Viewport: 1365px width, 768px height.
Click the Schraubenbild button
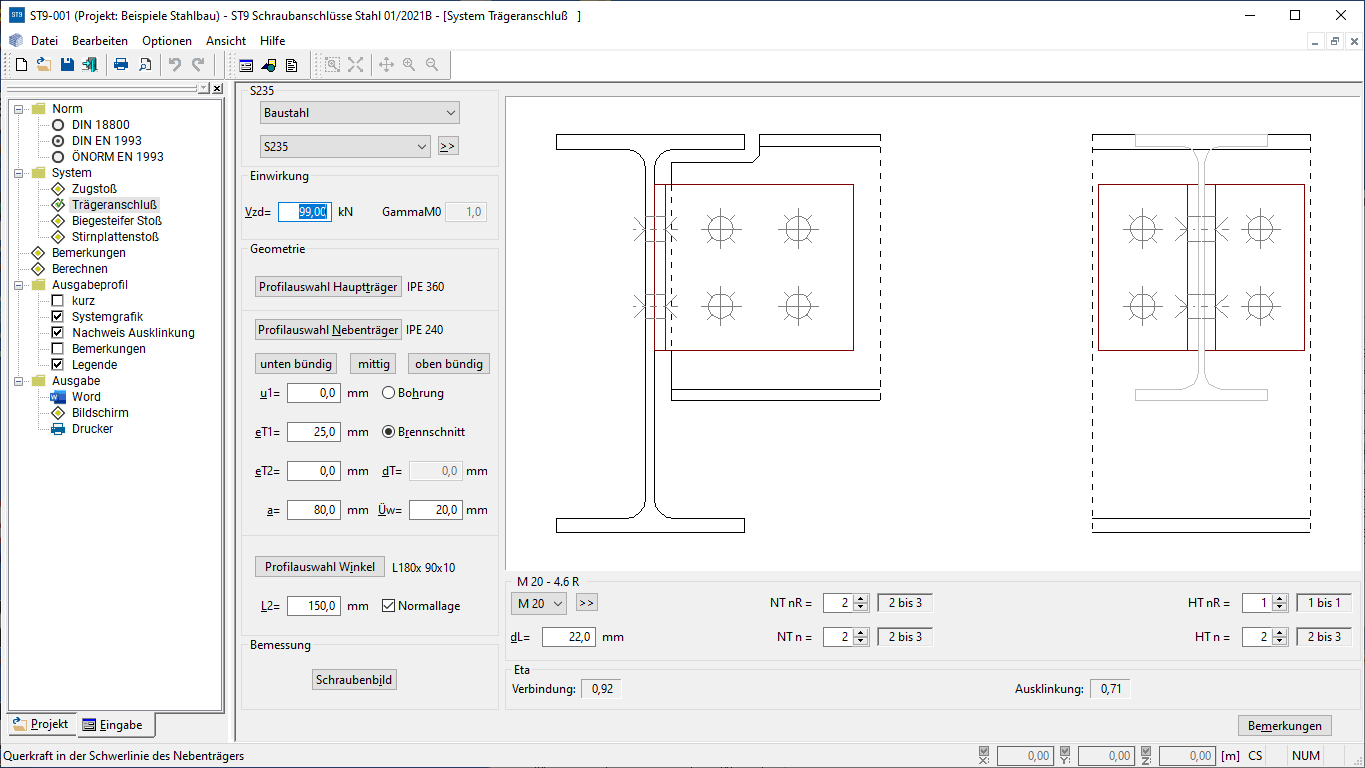click(355, 680)
